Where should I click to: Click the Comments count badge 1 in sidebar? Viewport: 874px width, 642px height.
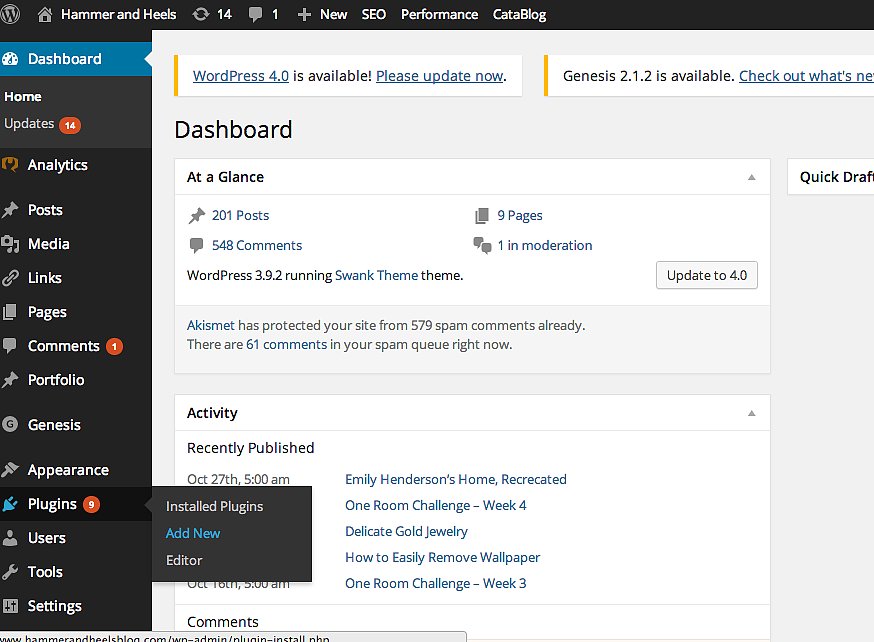(114, 346)
